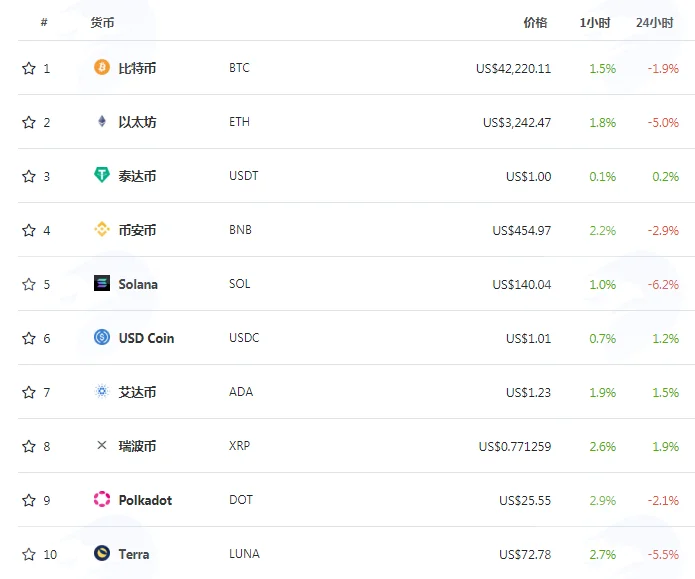Viewport: 695px width, 579px height.
Task: Toggle favorite star for Terra row
Action: [x=29, y=554]
